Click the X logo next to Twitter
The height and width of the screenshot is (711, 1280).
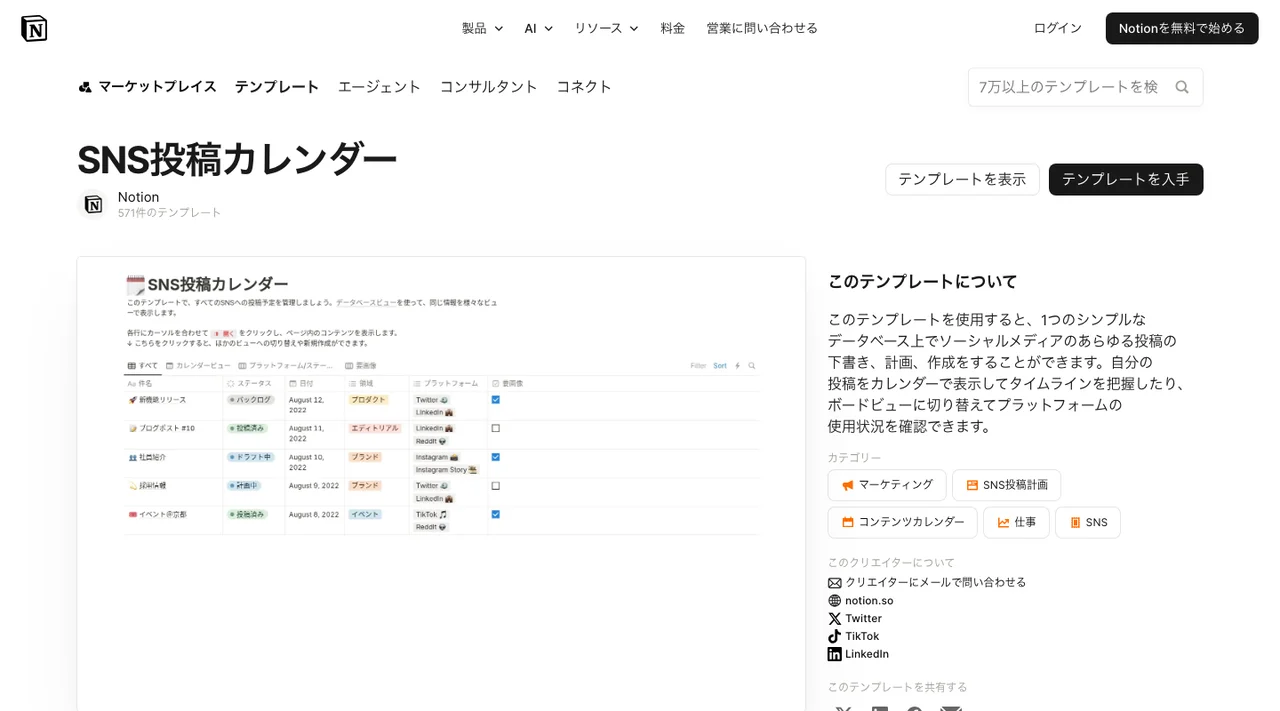(x=834, y=619)
